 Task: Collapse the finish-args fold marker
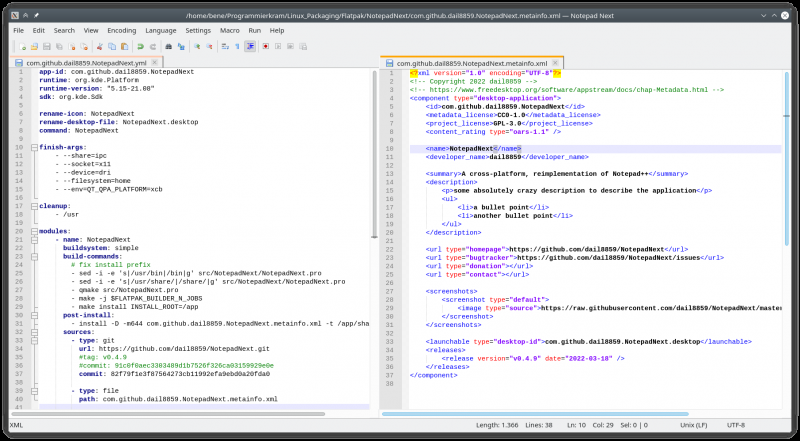34,148
